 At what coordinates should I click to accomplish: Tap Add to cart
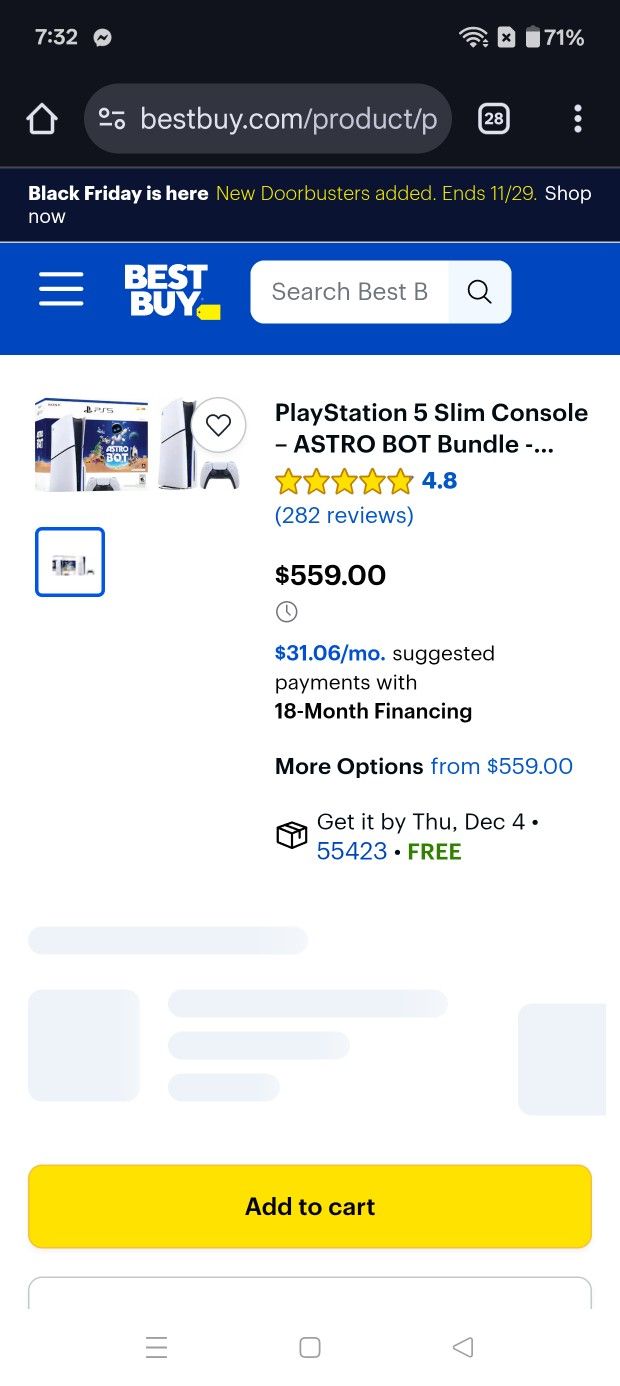point(310,1206)
